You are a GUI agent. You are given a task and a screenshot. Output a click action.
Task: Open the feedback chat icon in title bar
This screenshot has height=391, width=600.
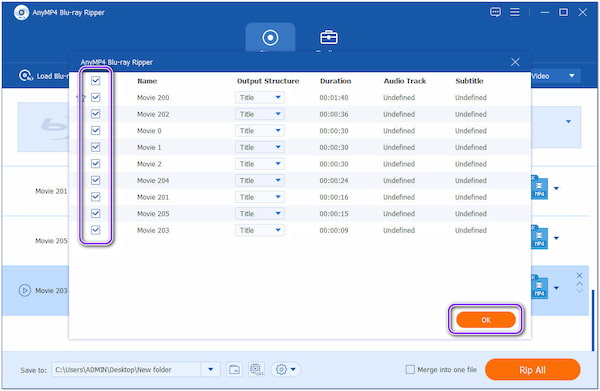(495, 12)
